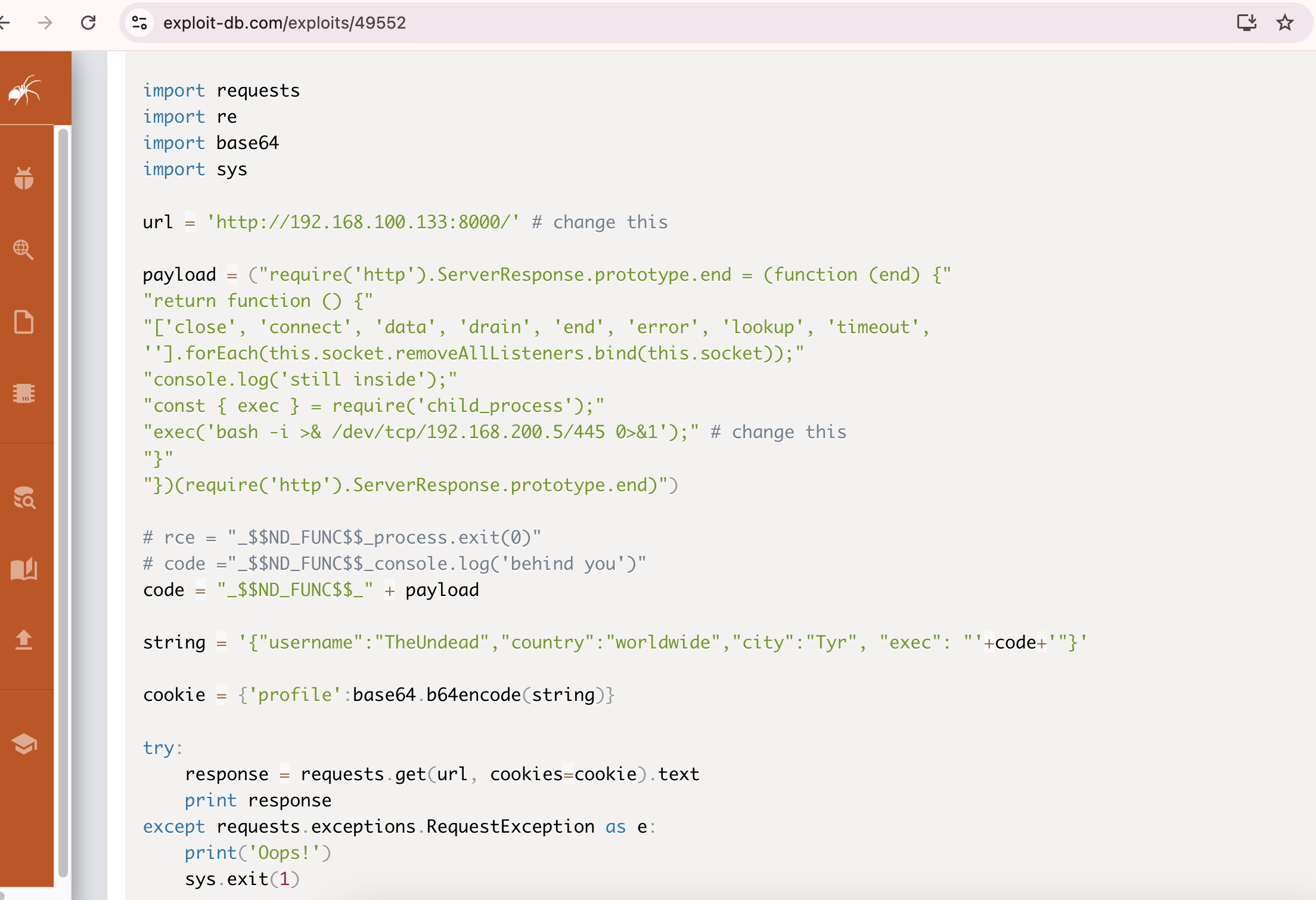Click the payload assignment first line

547,275
